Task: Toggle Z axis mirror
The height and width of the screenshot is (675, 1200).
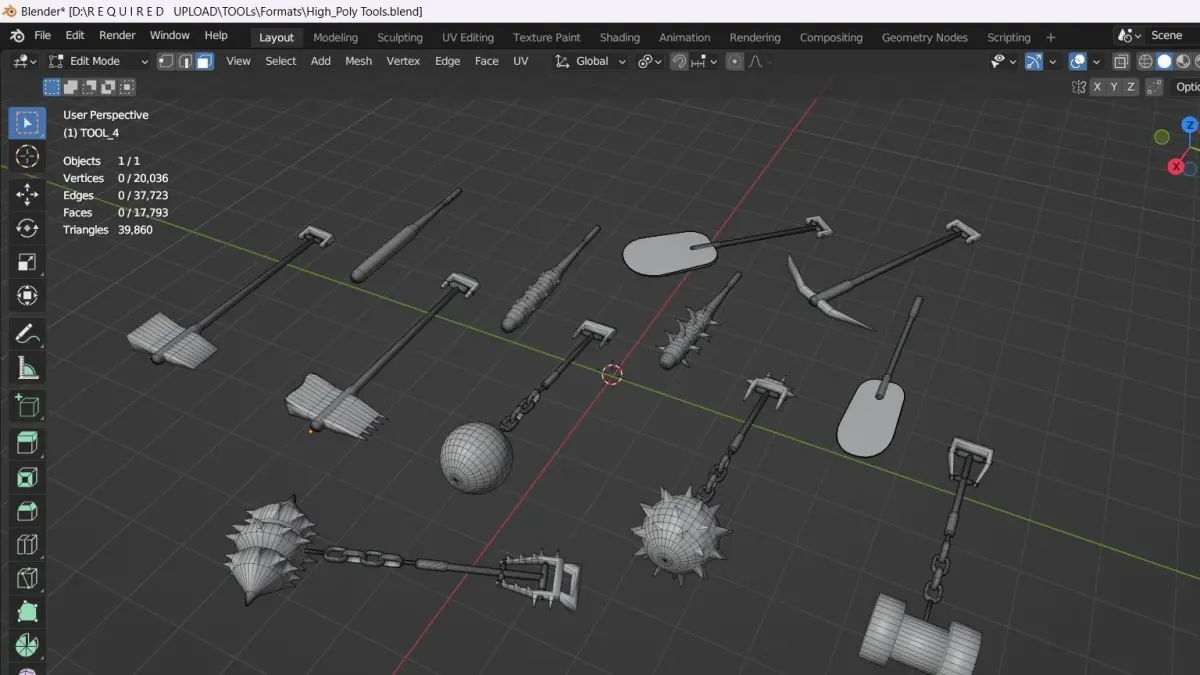Action: [x=1131, y=87]
